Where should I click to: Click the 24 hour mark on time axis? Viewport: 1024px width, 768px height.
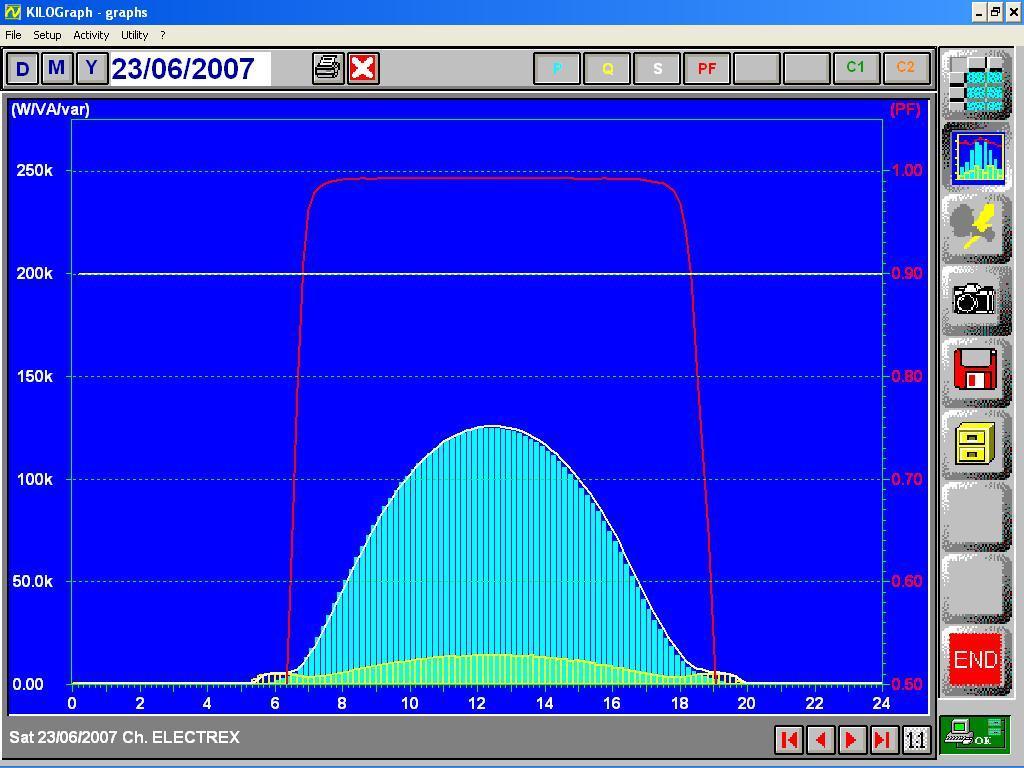881,703
